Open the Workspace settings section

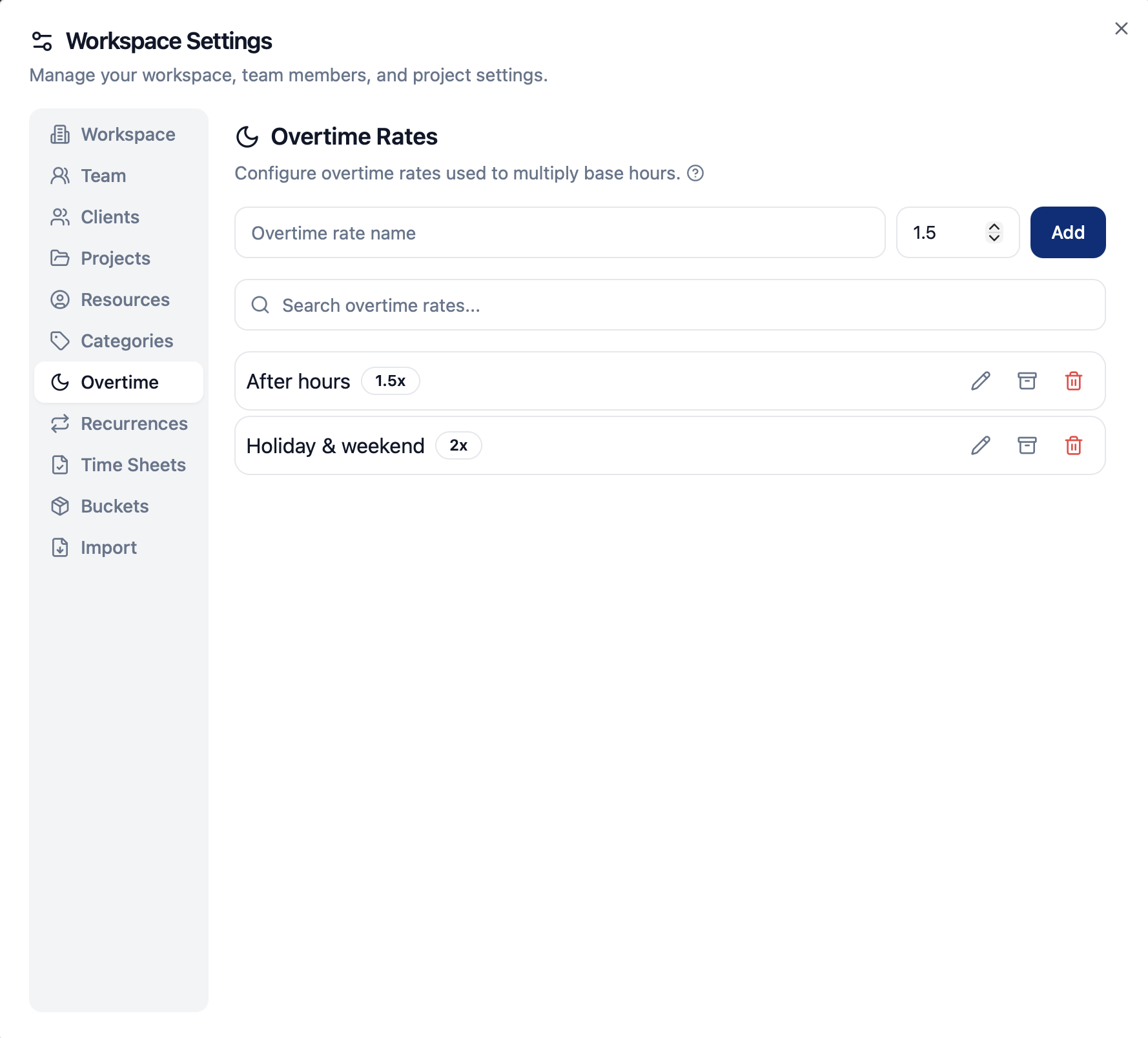[x=119, y=134]
